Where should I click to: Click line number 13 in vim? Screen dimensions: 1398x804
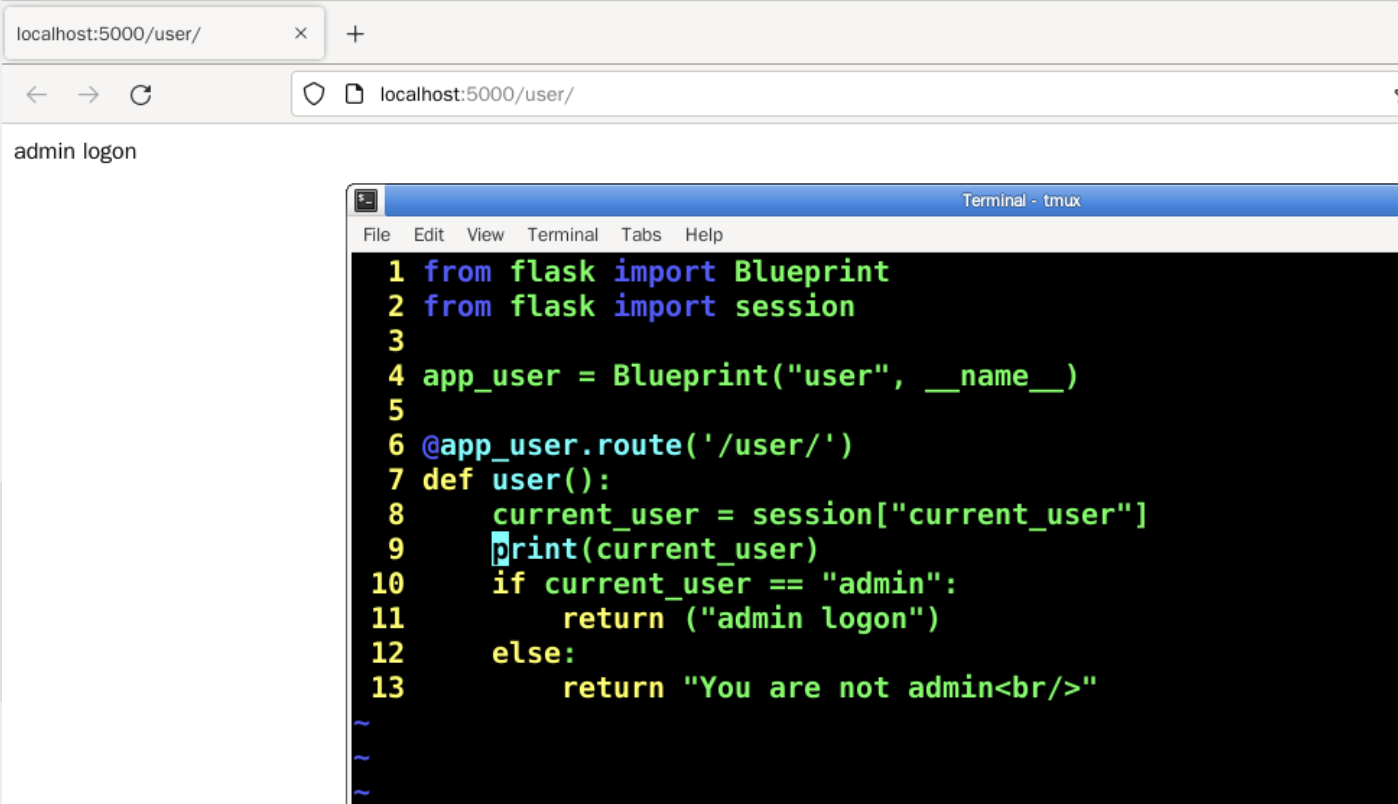click(388, 688)
